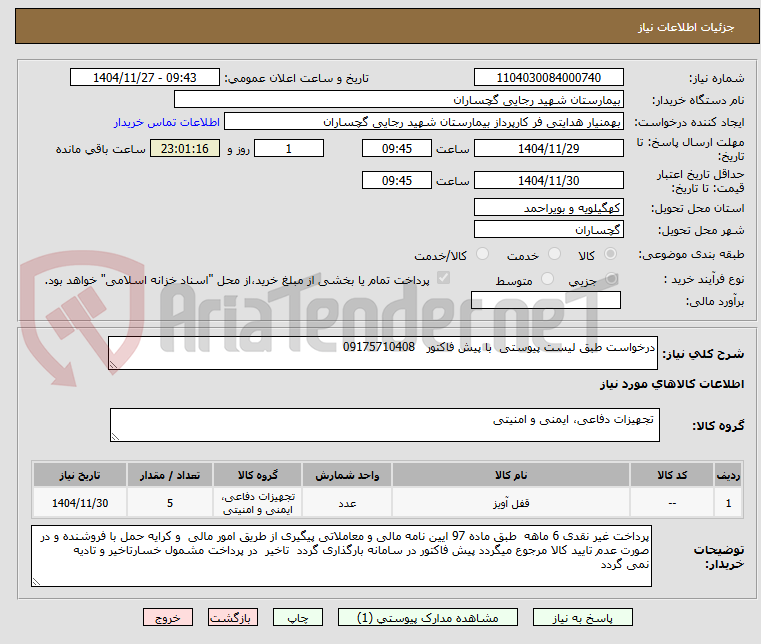Screen dimensions: 761x644
Task: Select the کالا/خدمت radio button
Action: [x=482, y=254]
